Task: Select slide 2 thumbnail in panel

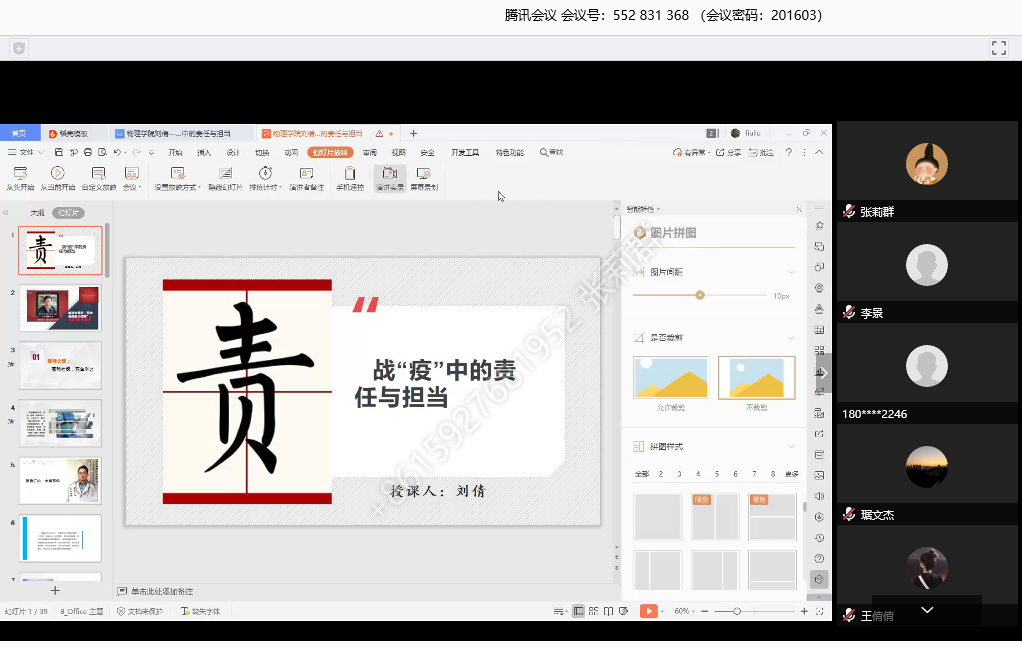Action: (x=61, y=308)
